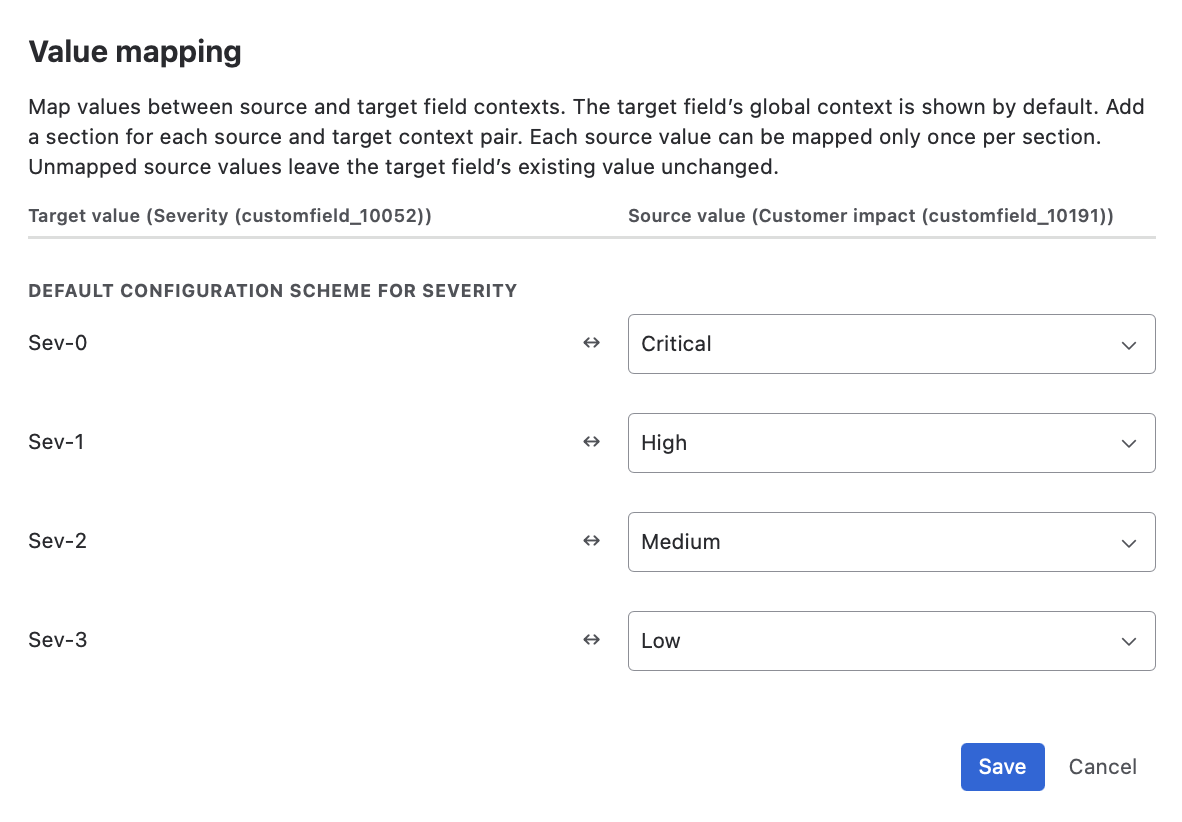Open the Critical source value dropdown
Image resolution: width=1182 pixels, height=822 pixels.
891,344
